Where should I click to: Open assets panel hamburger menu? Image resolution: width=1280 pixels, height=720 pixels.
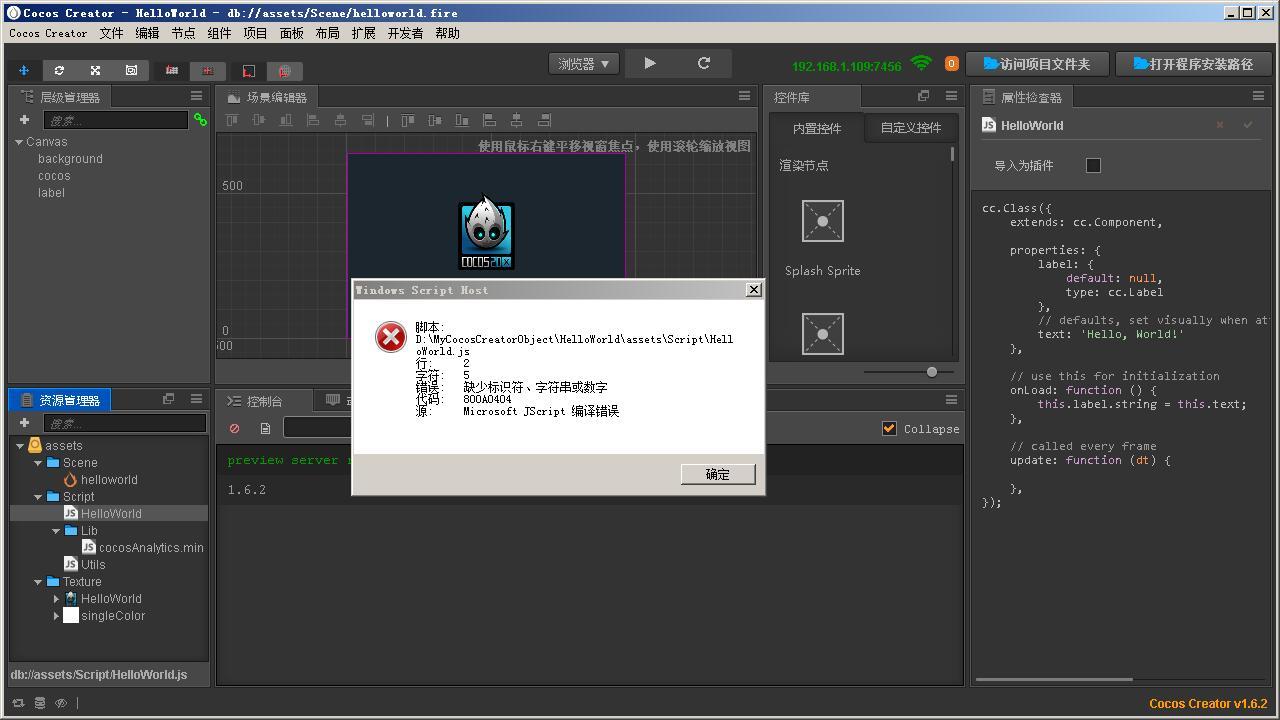196,399
